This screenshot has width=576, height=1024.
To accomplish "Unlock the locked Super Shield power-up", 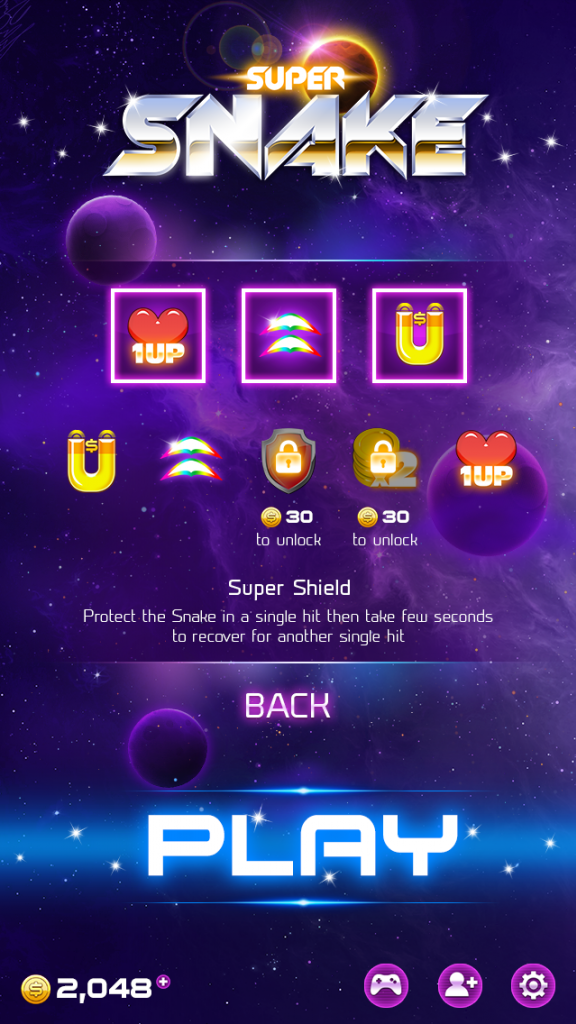I will coord(289,460).
